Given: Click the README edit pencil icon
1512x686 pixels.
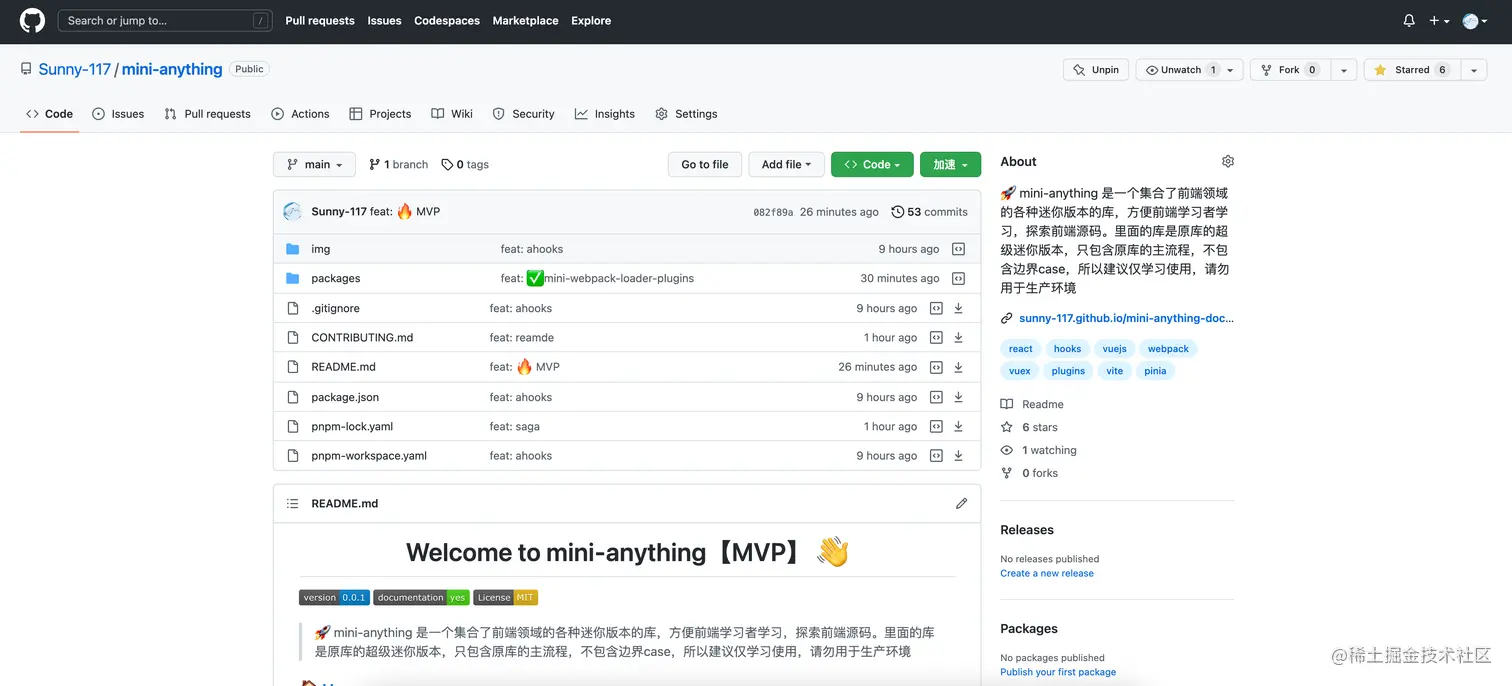Looking at the screenshot, I should 961,504.
